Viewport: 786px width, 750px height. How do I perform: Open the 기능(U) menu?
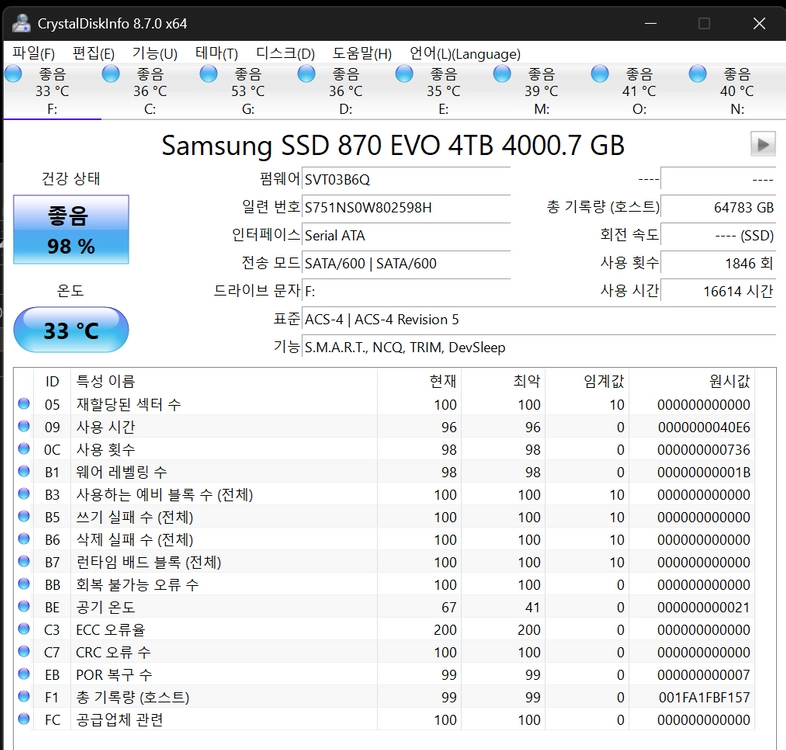(x=154, y=53)
